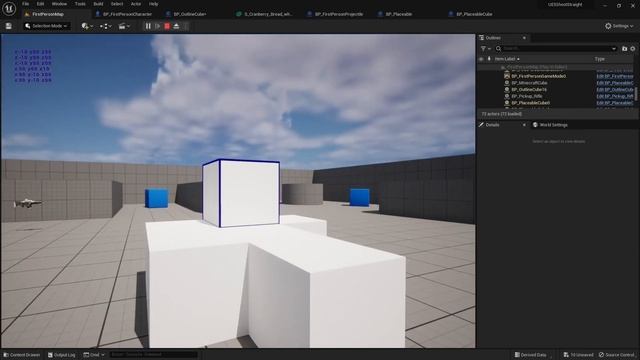Viewport: 640px width, 360px height.
Task: Select BP_MinecraftCube in the Outliner
Action: 529,83
